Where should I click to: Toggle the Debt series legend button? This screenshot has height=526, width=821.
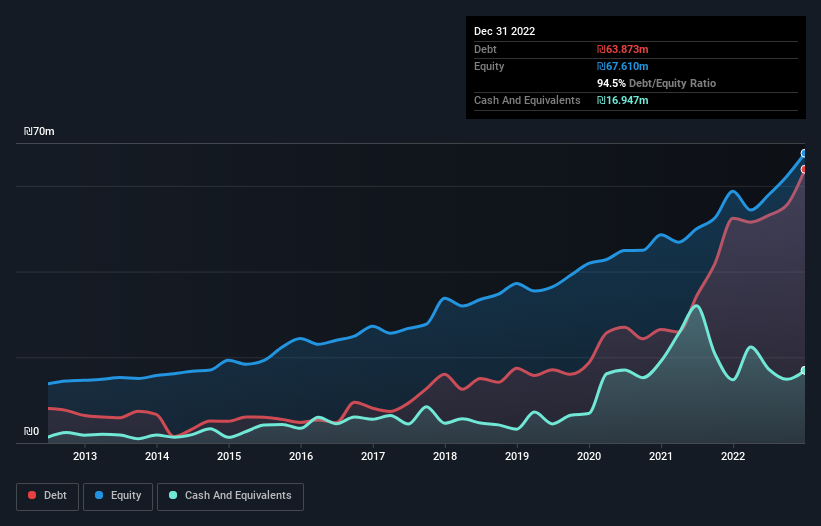pos(48,496)
